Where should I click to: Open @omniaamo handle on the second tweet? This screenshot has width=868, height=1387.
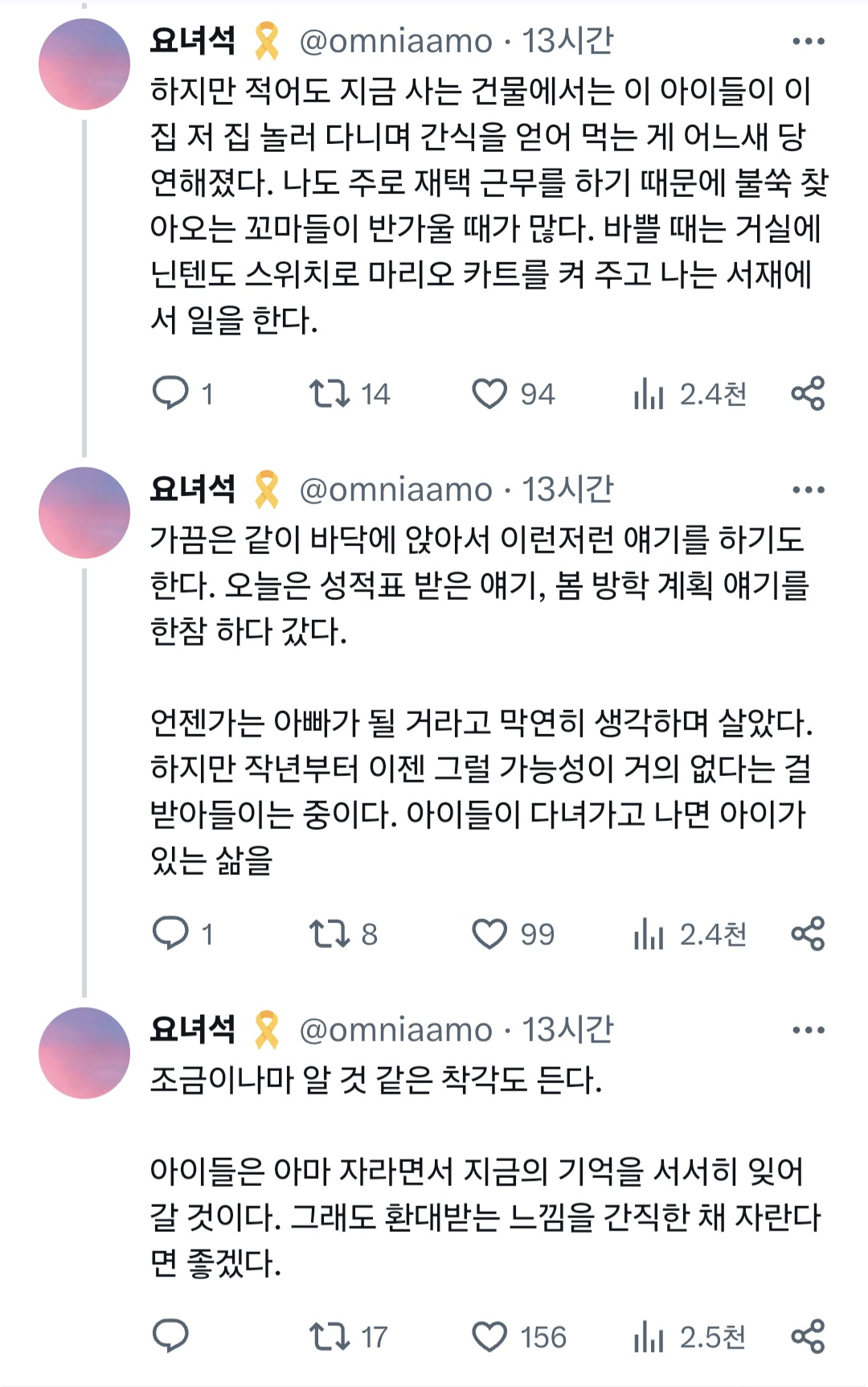395,490
